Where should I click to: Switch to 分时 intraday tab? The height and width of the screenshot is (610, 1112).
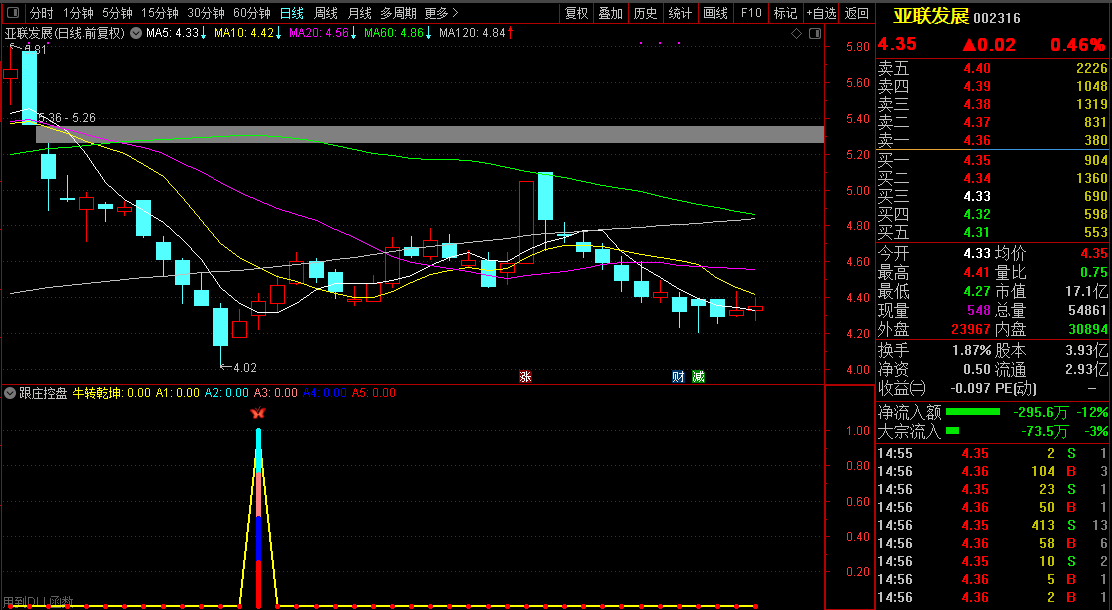tap(41, 13)
